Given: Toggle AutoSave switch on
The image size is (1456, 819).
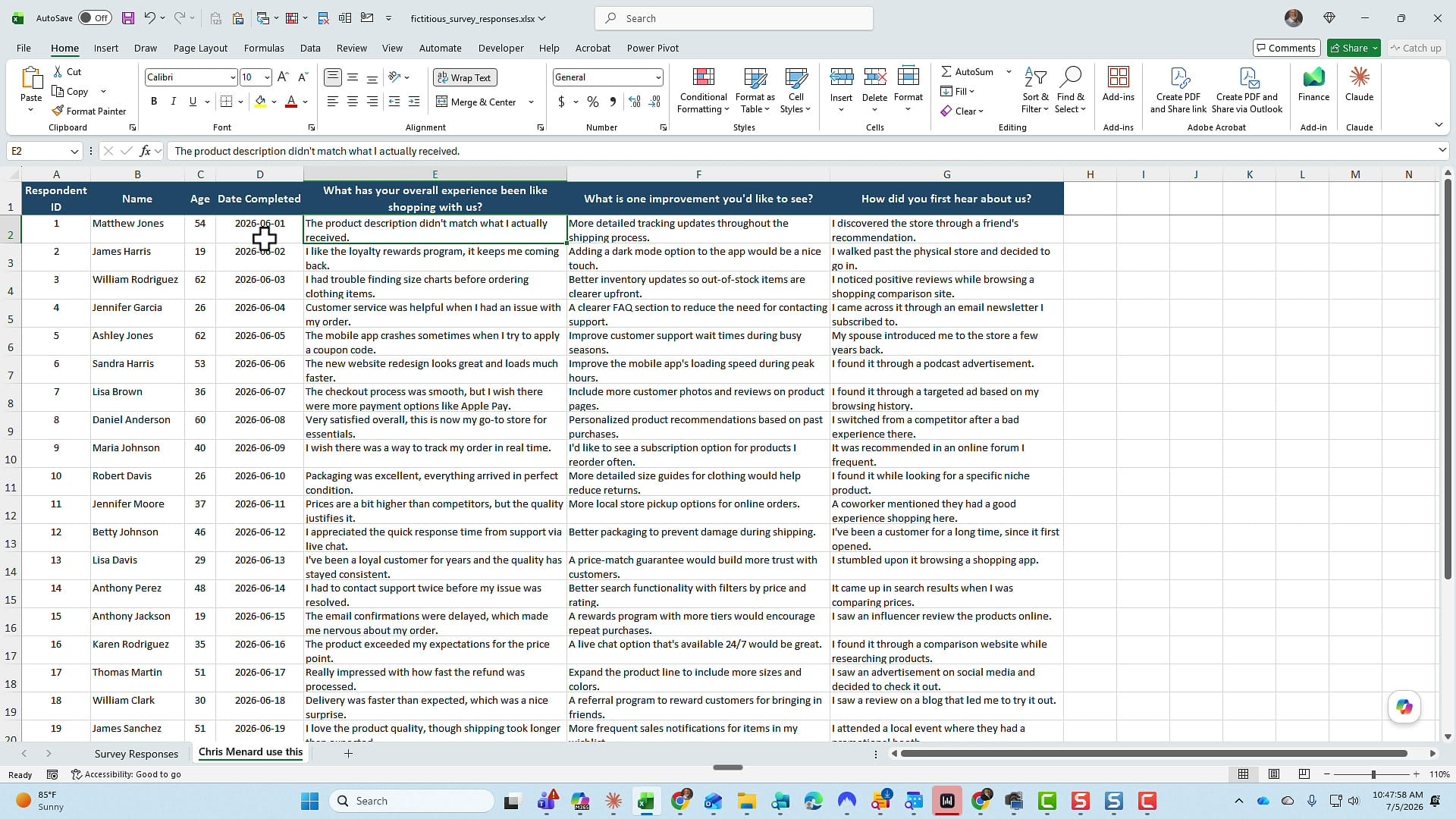Looking at the screenshot, I should pos(95,18).
